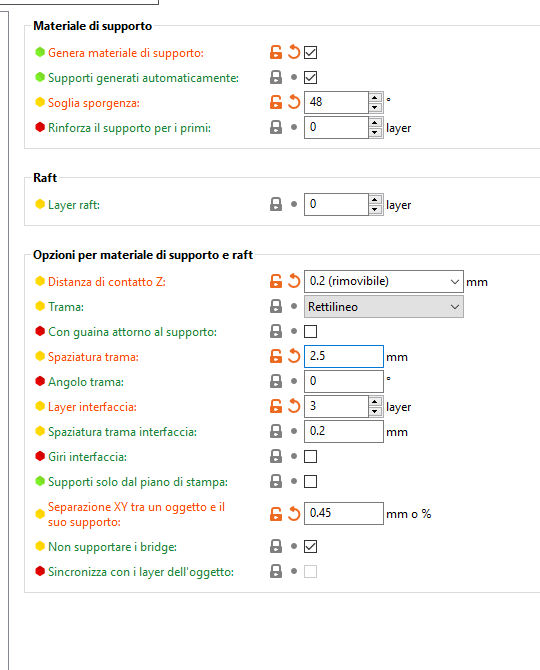
Task: Click the Angolo trama input field
Action: pyautogui.click(x=344, y=381)
